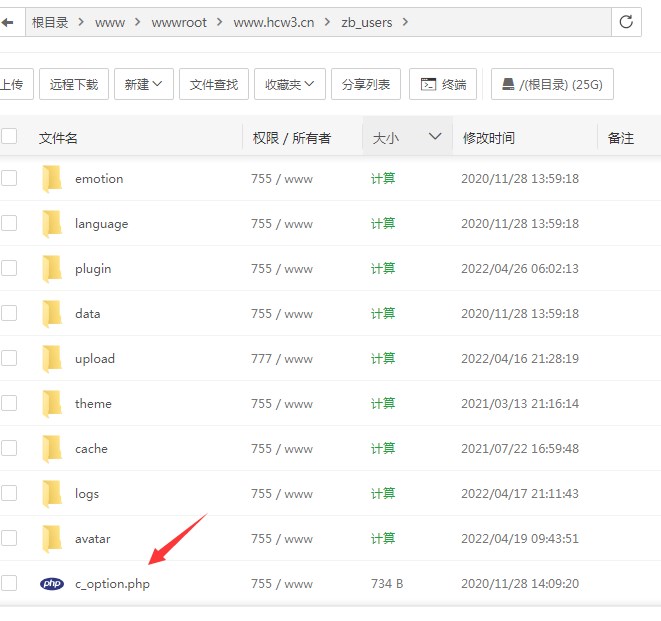Check the language folder checkbox
Screen dimensions: 661x621
click(x=9, y=223)
